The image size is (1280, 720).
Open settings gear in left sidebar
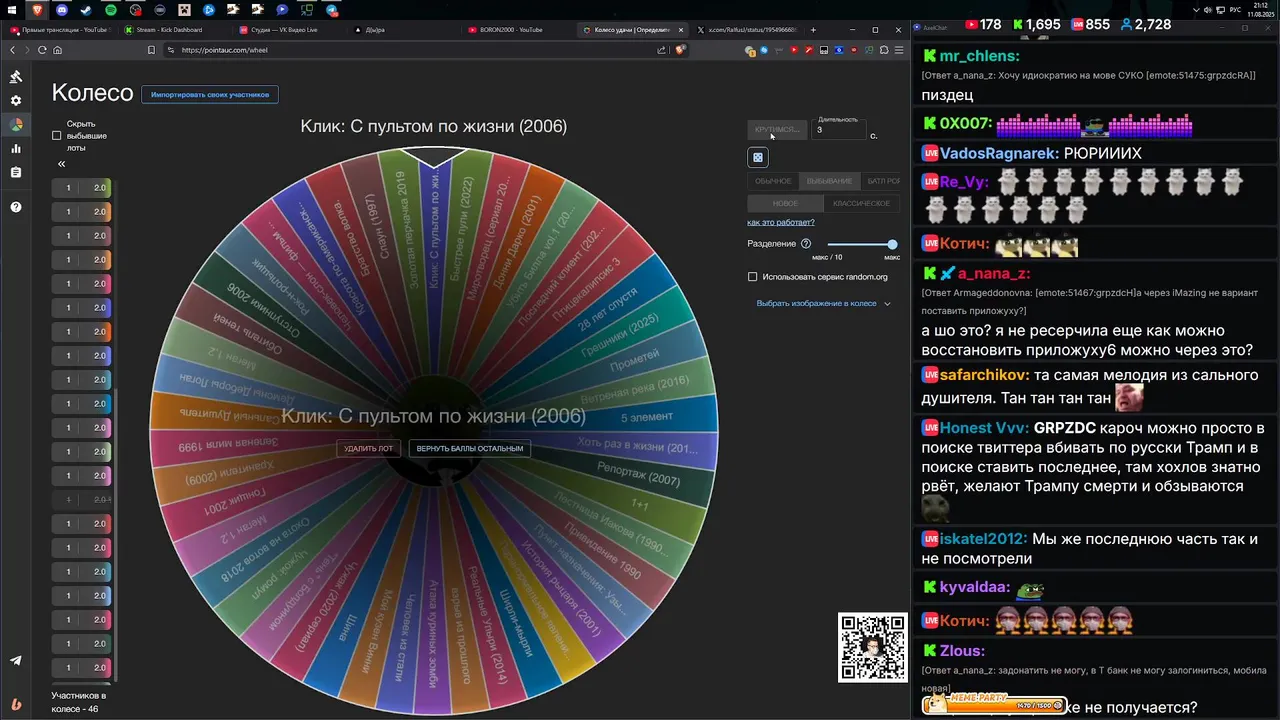click(16, 101)
